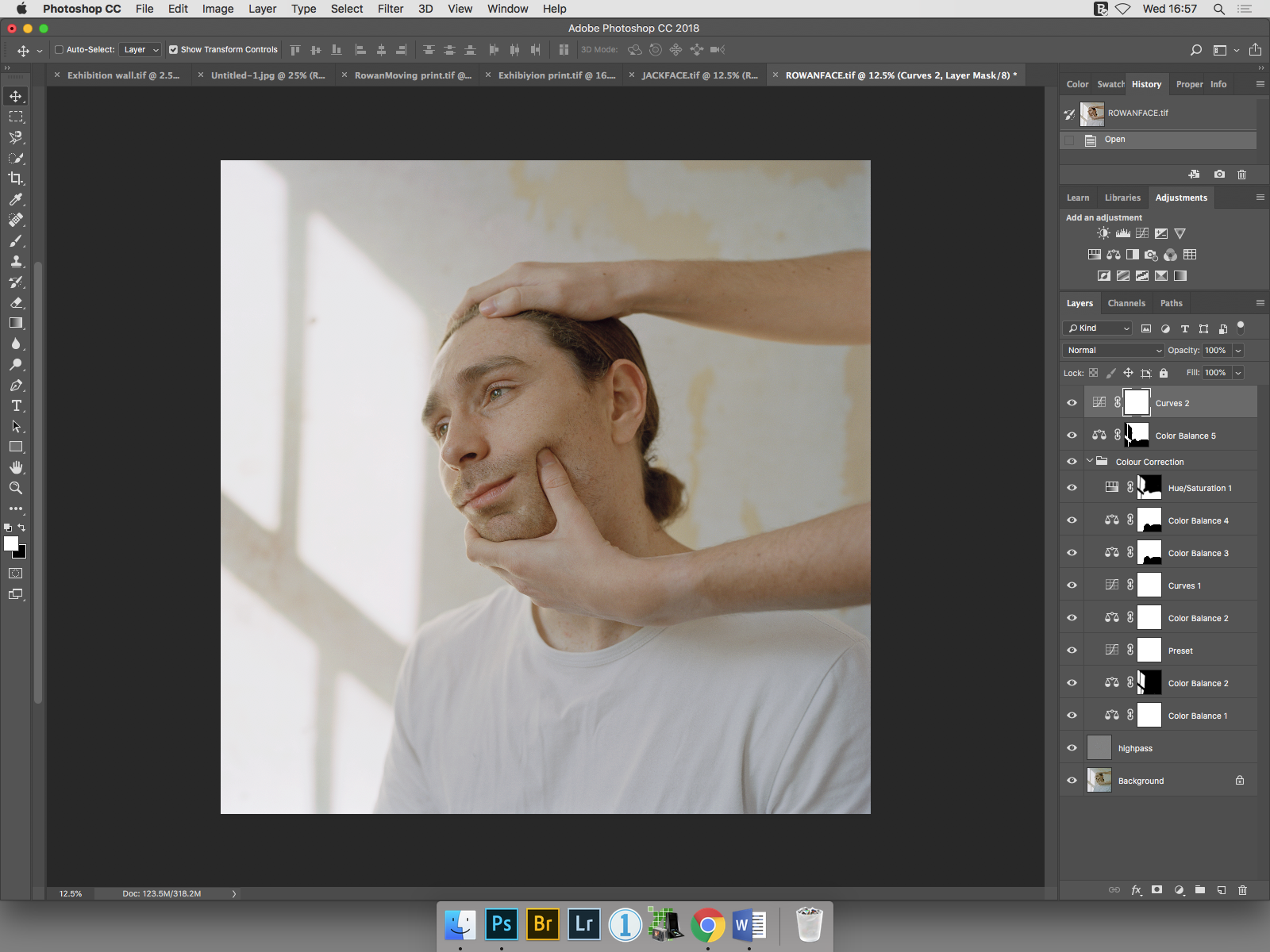Viewport: 1270px width, 952px height.
Task: Select the Curves 2 layer mask thumbnail
Action: click(1136, 403)
